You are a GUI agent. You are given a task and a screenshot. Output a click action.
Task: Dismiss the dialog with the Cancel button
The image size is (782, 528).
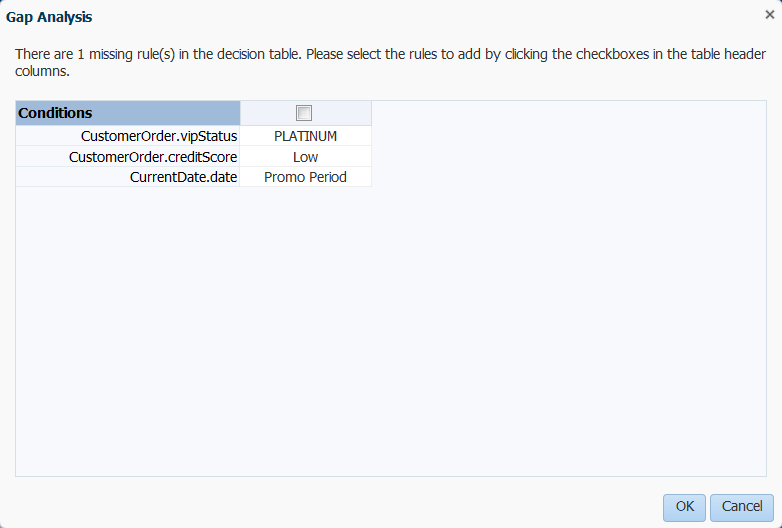pyautogui.click(x=742, y=507)
